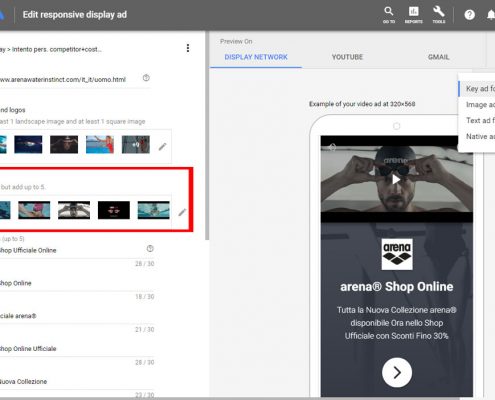Select the swimmer adjusting goggles image thumbnail
This screenshot has height=400, width=495.
(x=64, y=144)
